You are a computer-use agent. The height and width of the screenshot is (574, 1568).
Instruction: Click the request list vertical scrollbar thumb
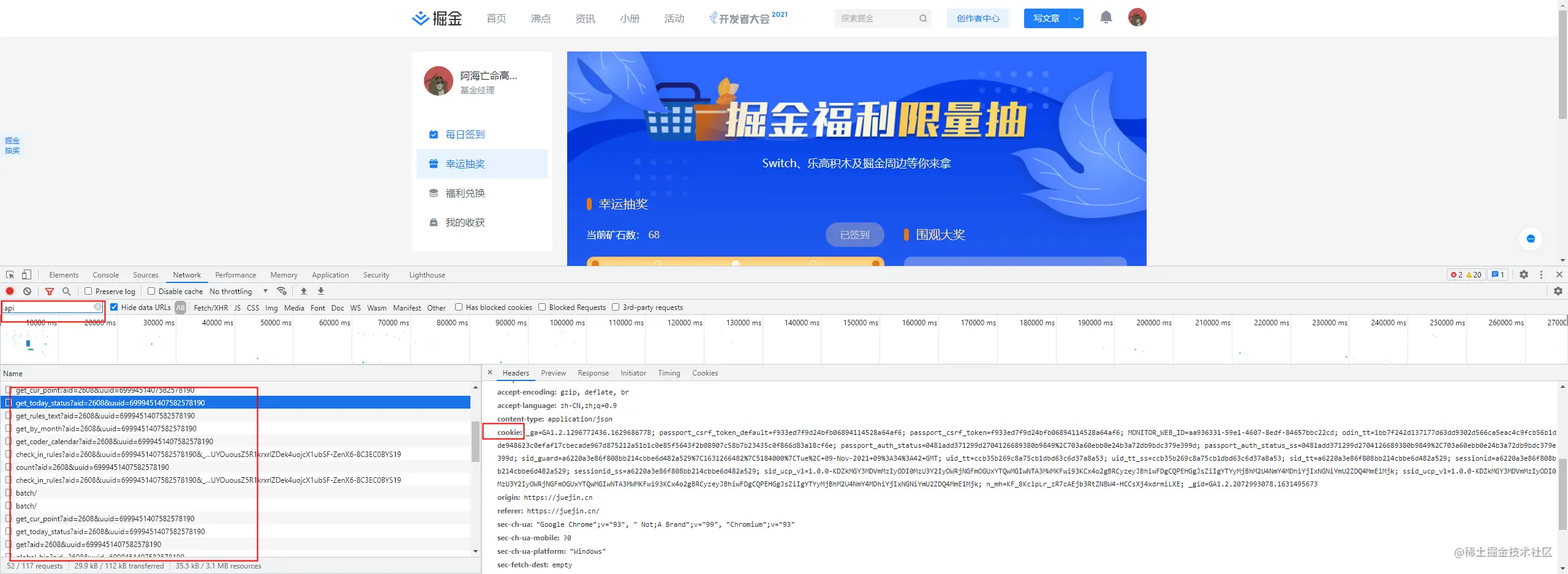[475, 441]
